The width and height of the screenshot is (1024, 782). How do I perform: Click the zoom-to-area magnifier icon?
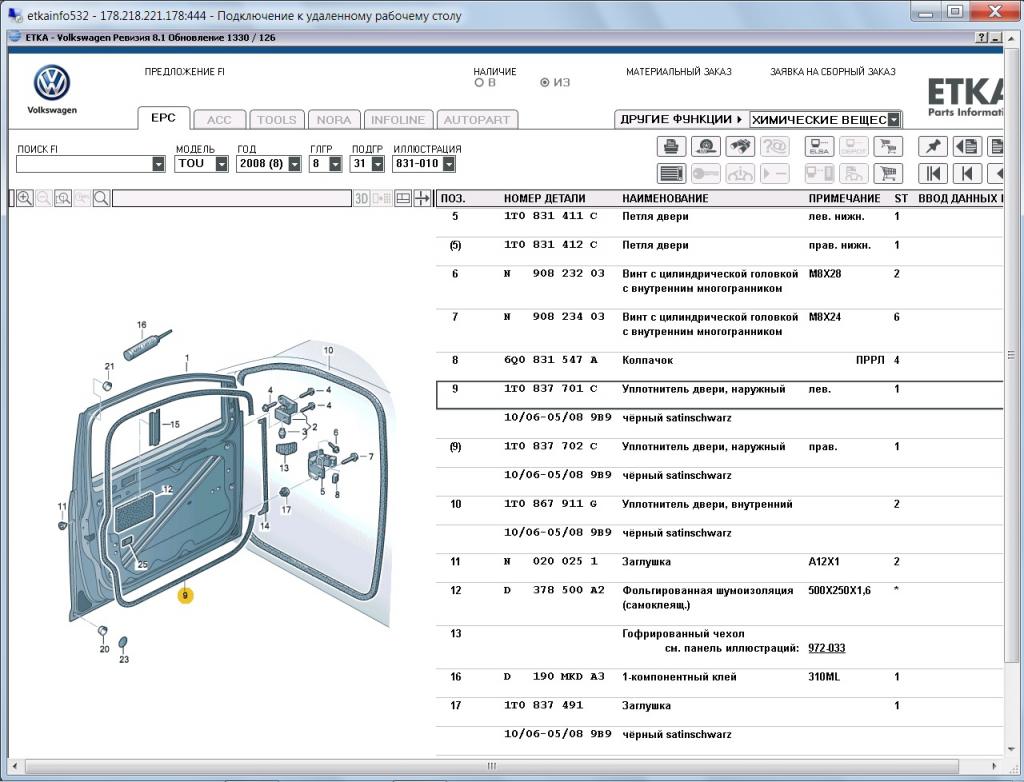63,198
